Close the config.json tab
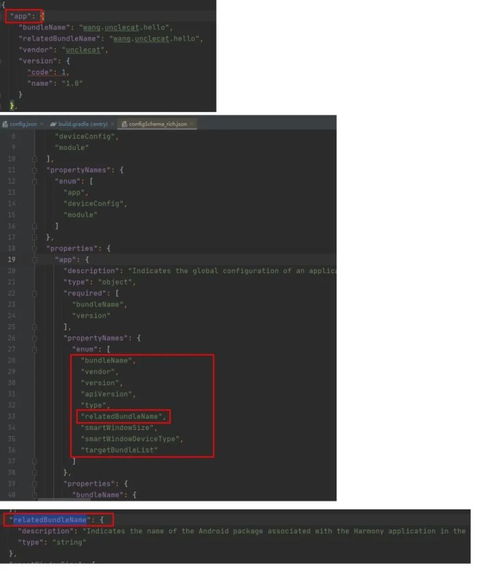The image size is (500, 586). point(42,124)
